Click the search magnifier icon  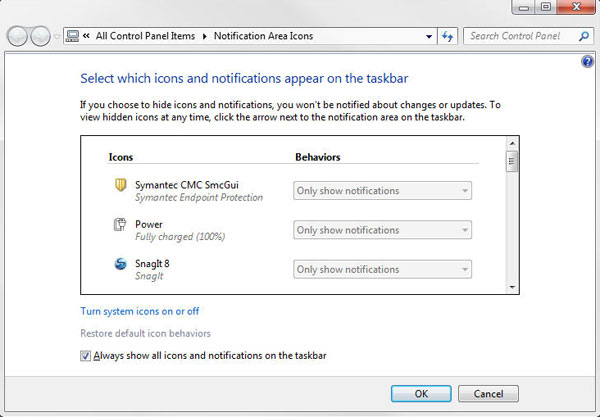pyautogui.click(x=585, y=36)
